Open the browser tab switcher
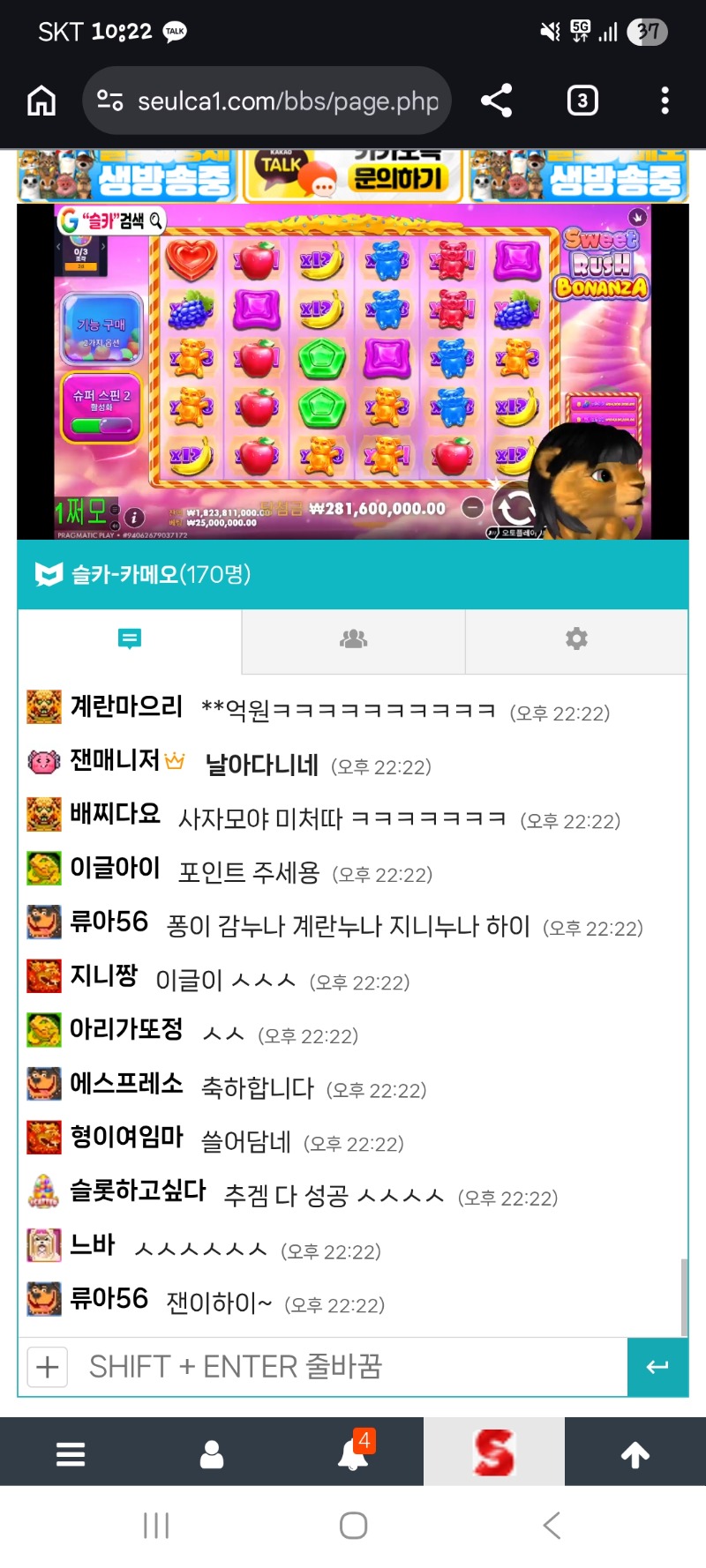 point(582,101)
